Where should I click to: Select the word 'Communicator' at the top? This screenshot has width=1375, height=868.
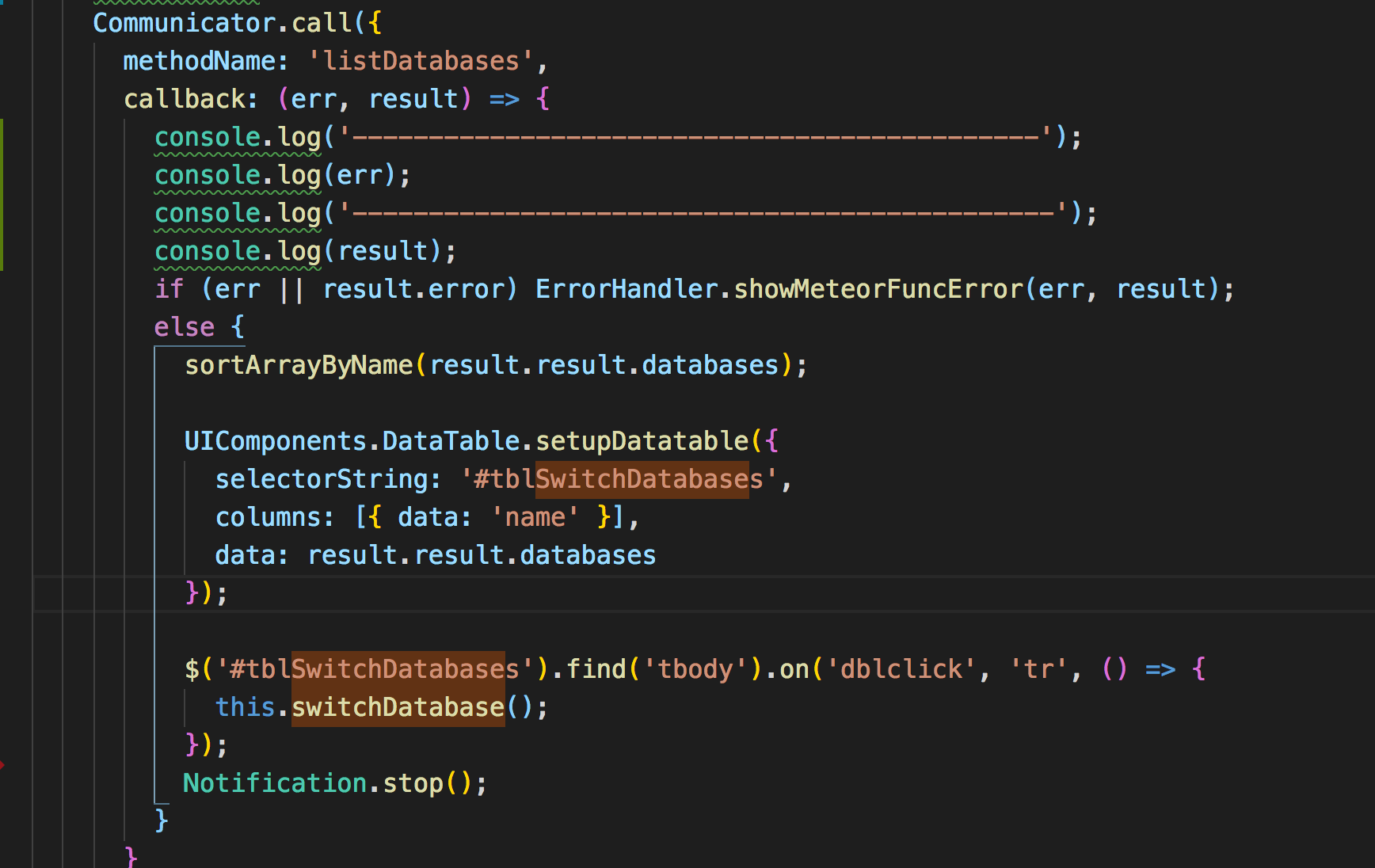point(184,22)
